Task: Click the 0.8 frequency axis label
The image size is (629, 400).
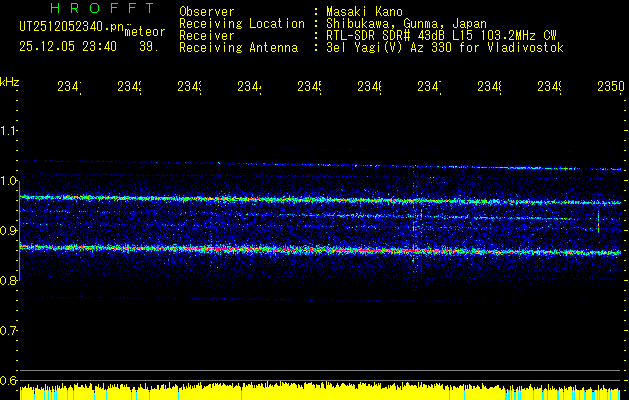Action: coord(9,281)
